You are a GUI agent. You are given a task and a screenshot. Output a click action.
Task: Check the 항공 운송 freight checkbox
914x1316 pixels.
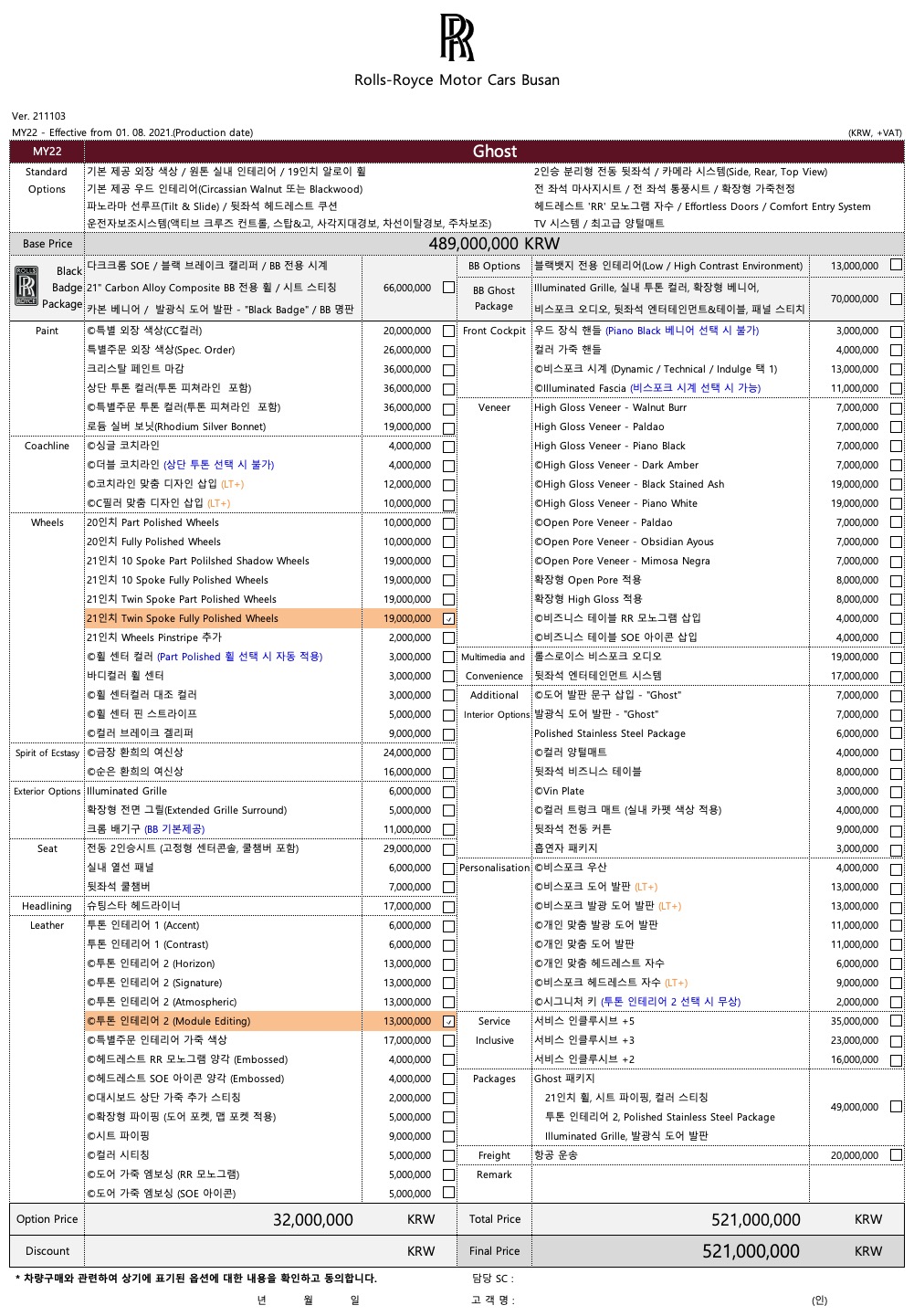pos(896,1155)
